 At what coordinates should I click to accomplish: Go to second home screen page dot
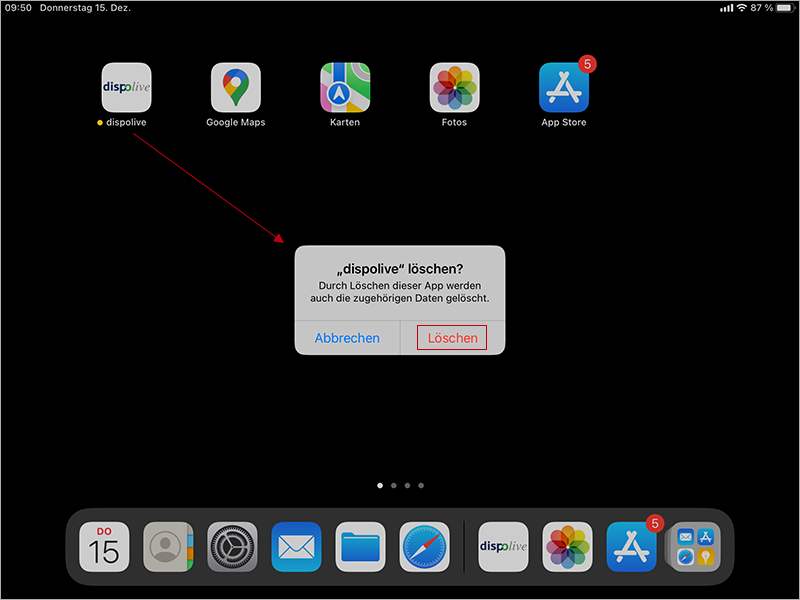point(393,486)
